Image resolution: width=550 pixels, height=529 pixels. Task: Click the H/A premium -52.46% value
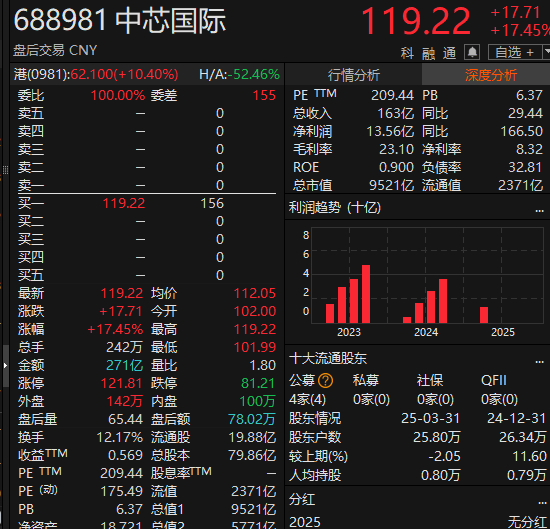(254, 74)
